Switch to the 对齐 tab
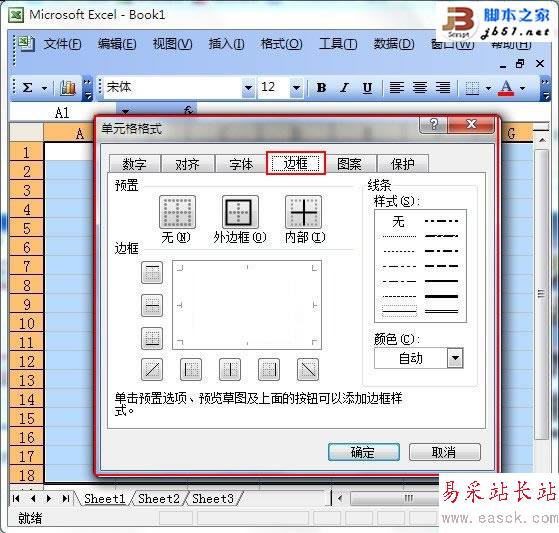 pyautogui.click(x=188, y=164)
